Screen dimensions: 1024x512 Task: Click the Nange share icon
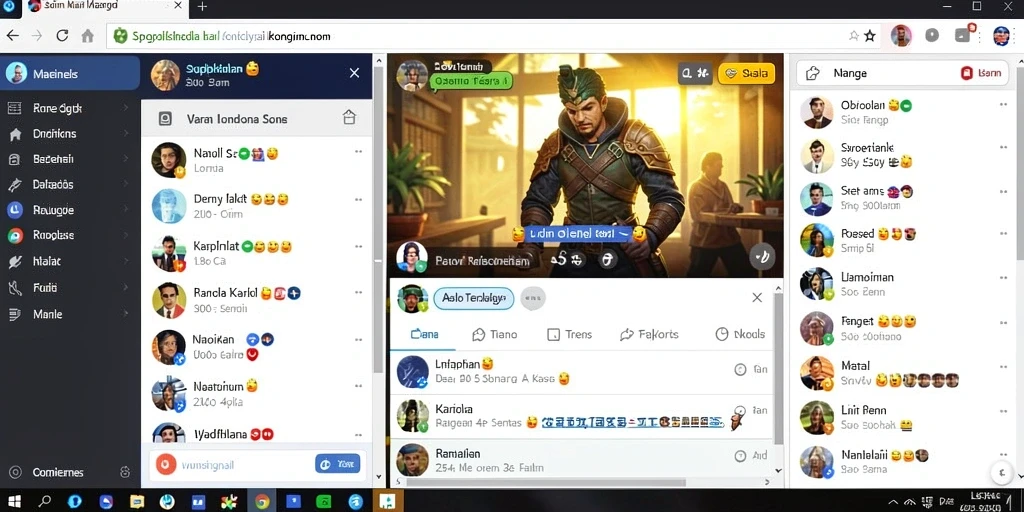(813, 73)
